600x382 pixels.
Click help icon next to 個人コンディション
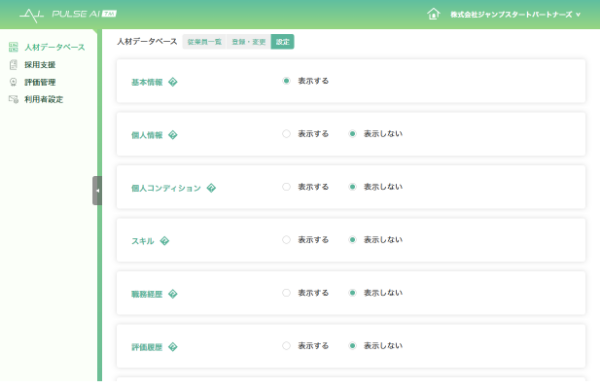pos(211,188)
